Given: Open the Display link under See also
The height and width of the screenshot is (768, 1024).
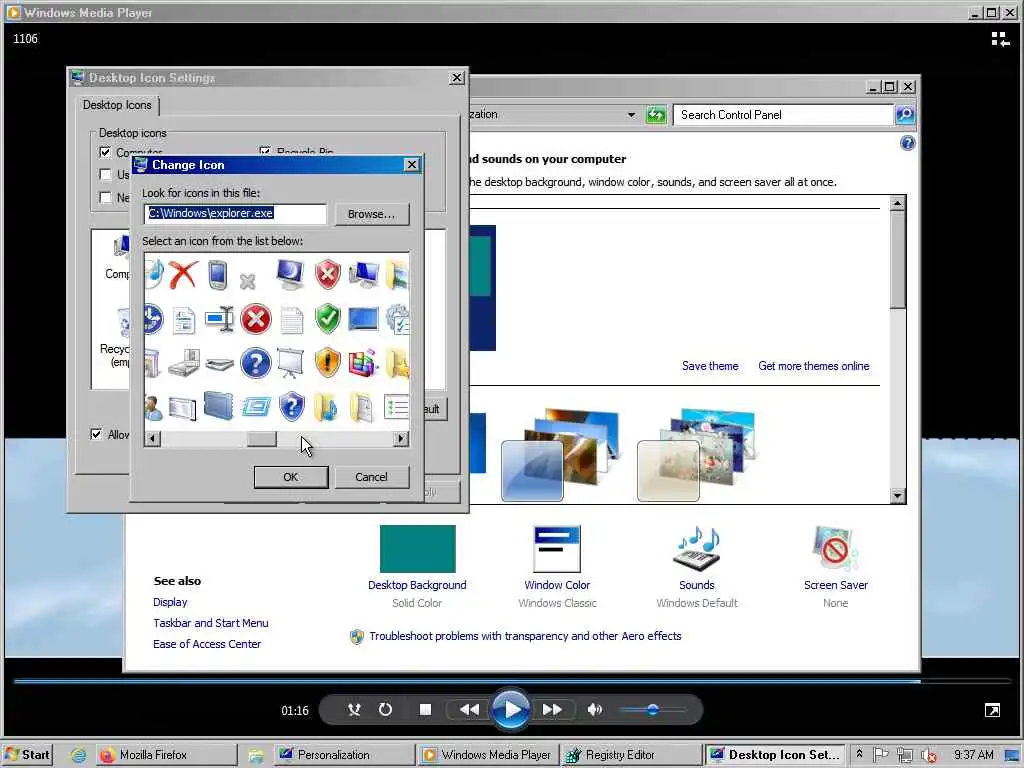Looking at the screenshot, I should [170, 602].
